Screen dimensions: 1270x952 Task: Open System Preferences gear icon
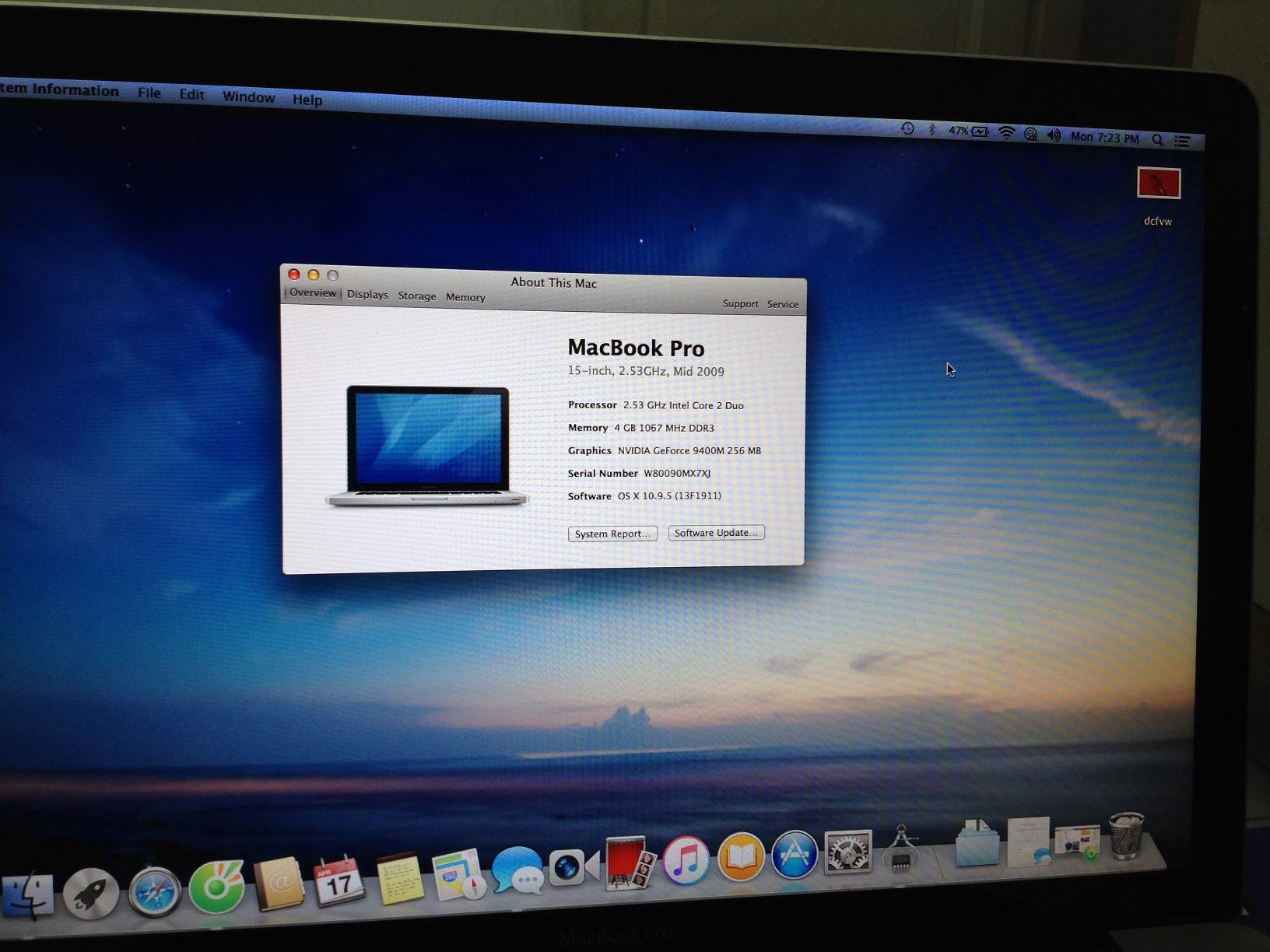point(847,851)
